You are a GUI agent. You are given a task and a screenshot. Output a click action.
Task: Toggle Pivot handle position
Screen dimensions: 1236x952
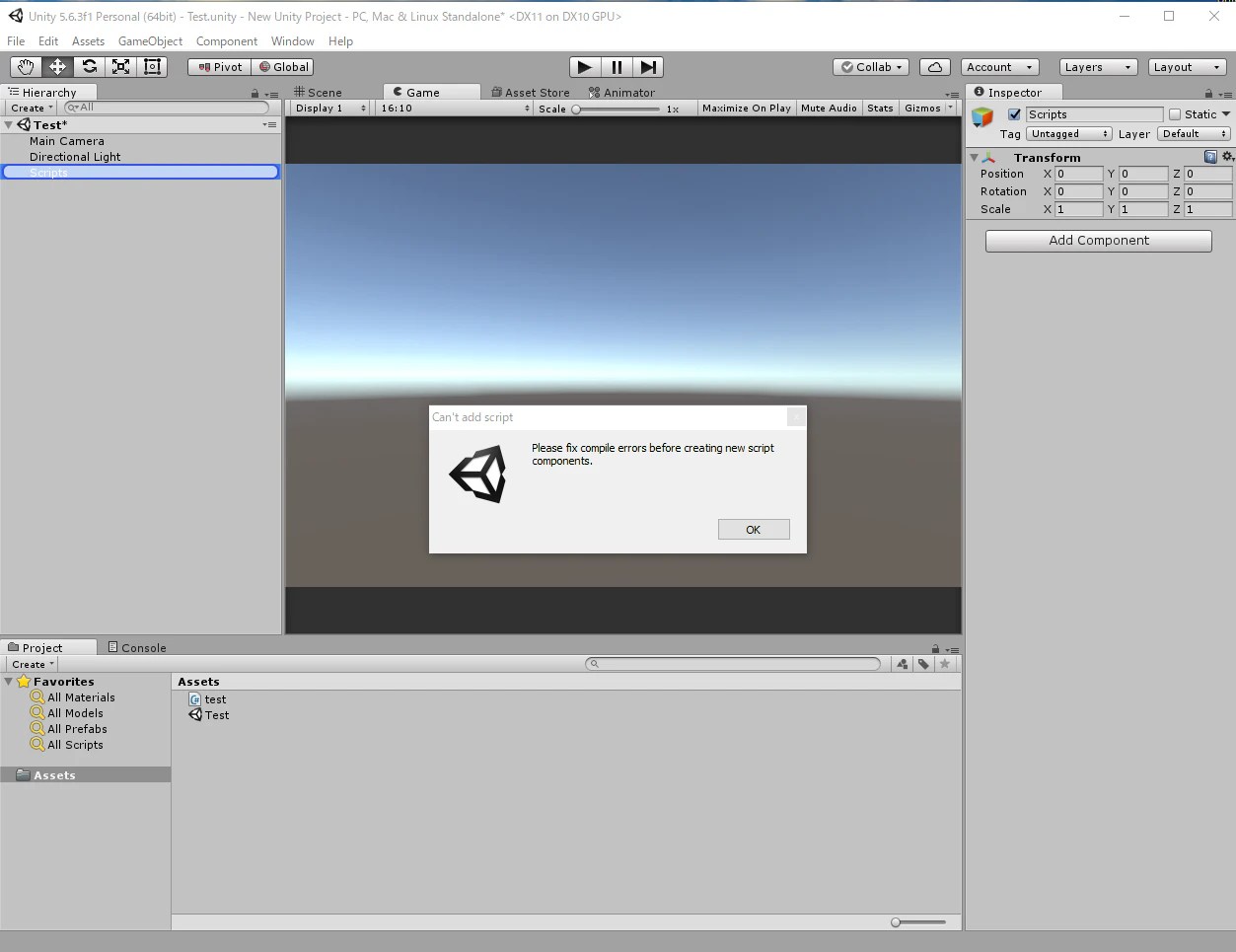coord(220,67)
